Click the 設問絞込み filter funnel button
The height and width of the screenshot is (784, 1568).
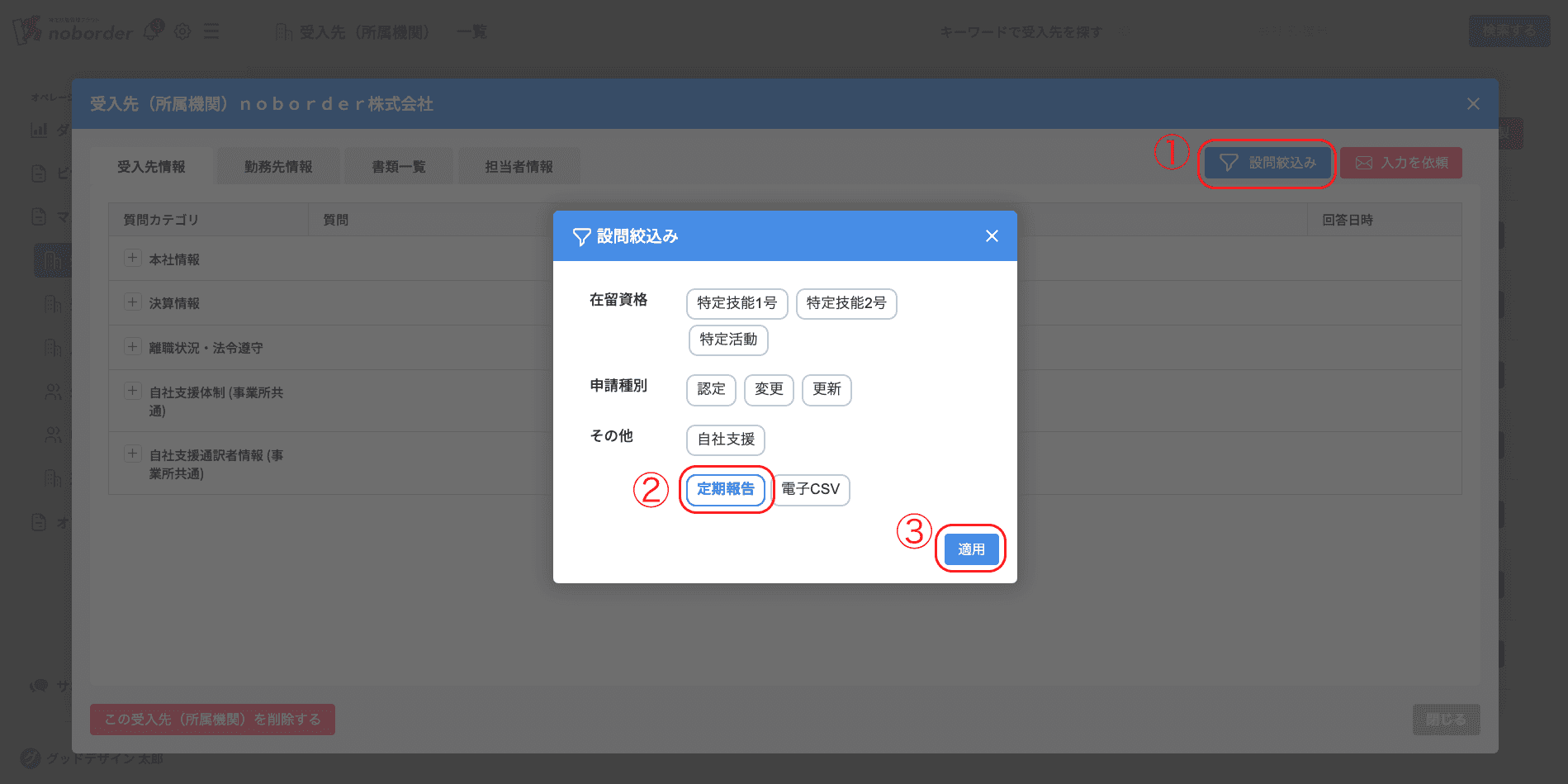[x=1267, y=163]
